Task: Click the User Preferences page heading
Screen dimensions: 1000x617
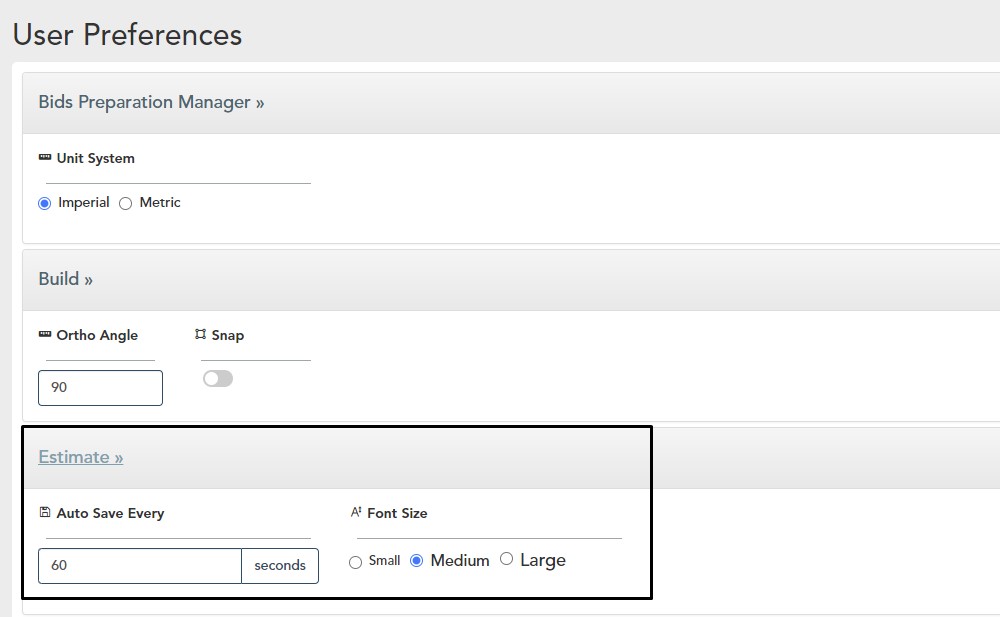Action: [127, 35]
